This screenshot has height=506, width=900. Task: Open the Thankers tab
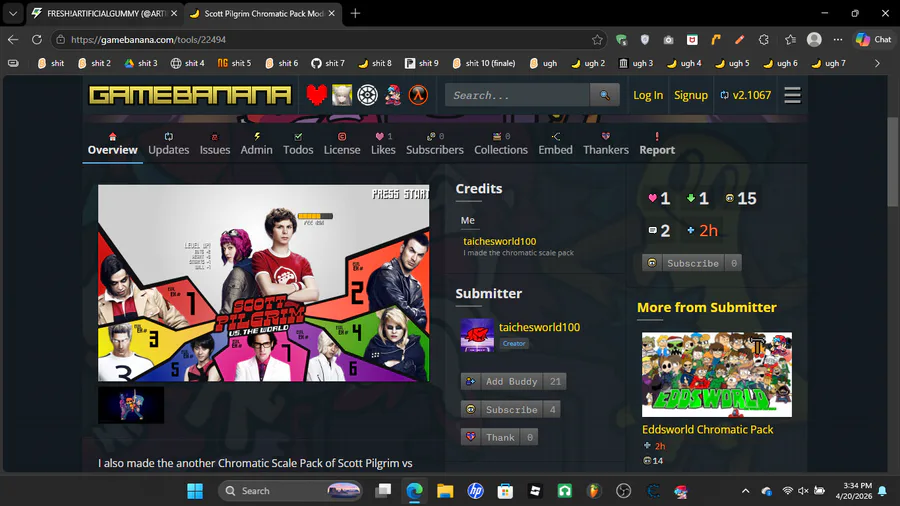(x=606, y=144)
